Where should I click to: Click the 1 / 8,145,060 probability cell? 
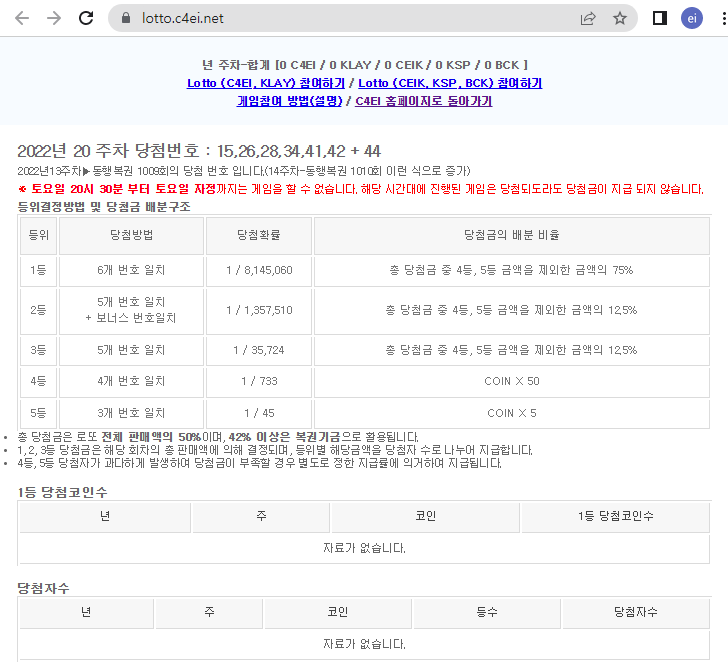259,271
